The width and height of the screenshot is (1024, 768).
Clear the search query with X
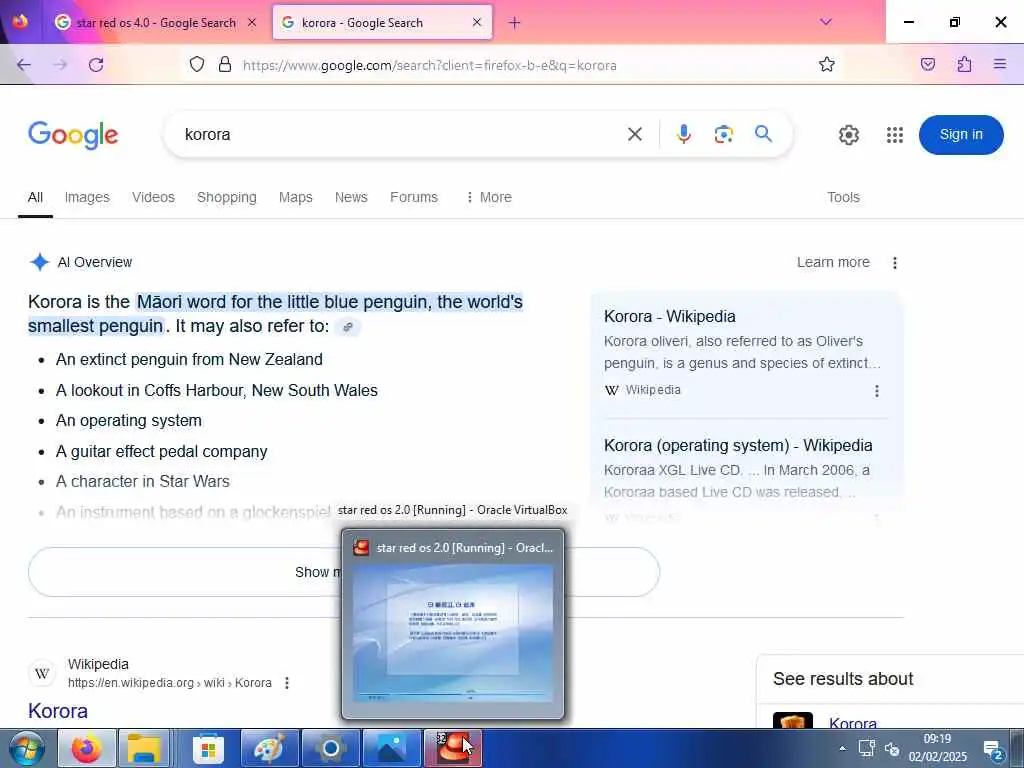(635, 135)
